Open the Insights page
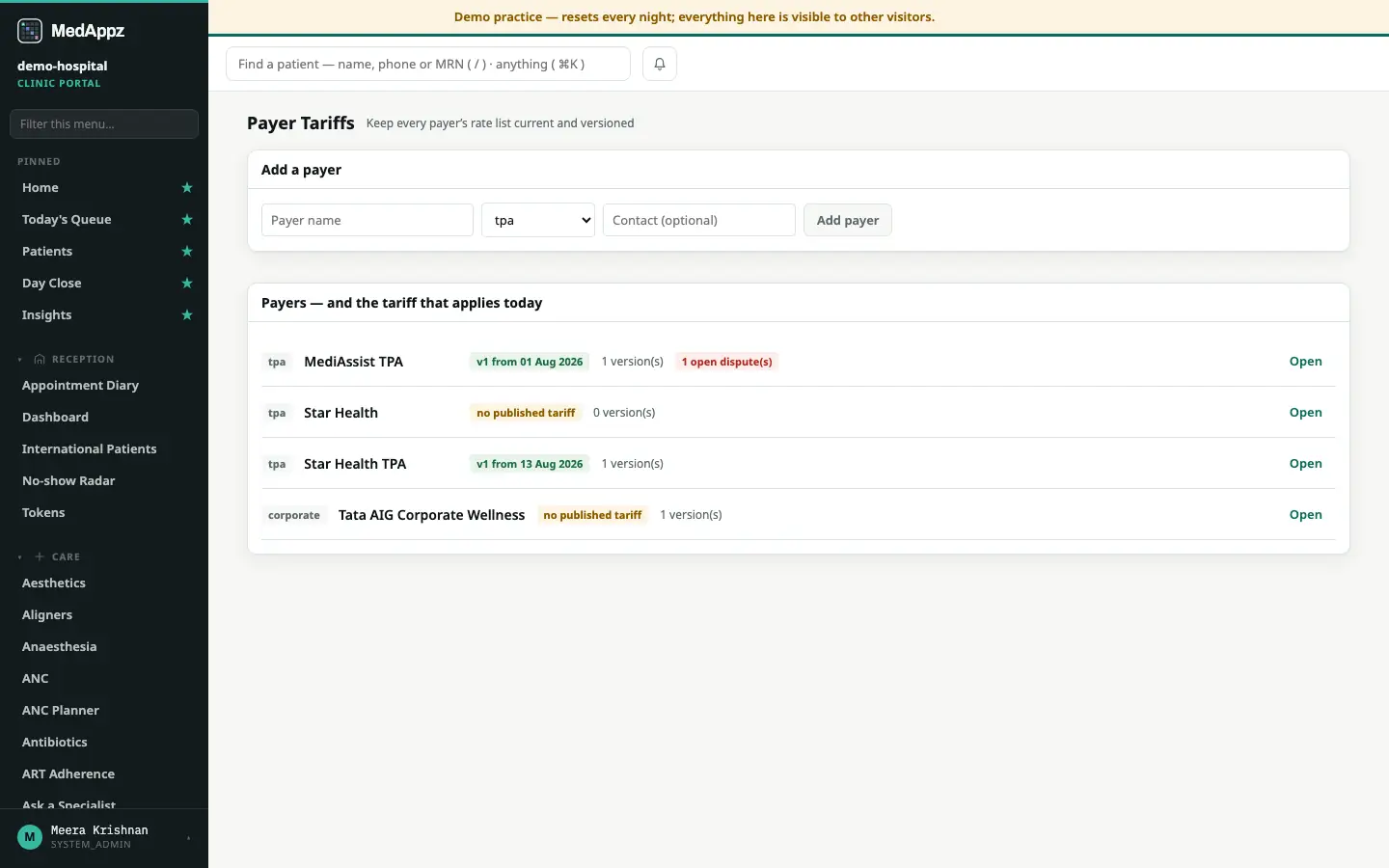This screenshot has height=868, width=1389. point(47,315)
